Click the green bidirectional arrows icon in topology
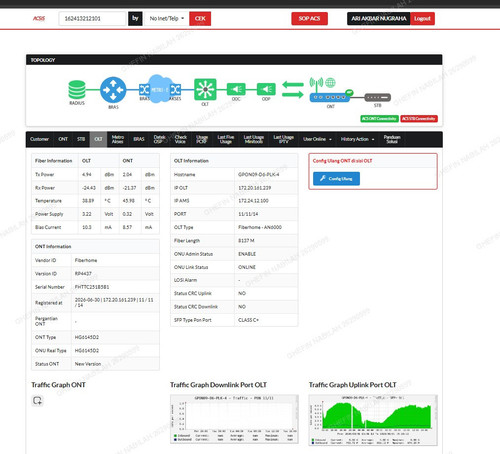The width and height of the screenshot is (500, 454). (x=293, y=89)
